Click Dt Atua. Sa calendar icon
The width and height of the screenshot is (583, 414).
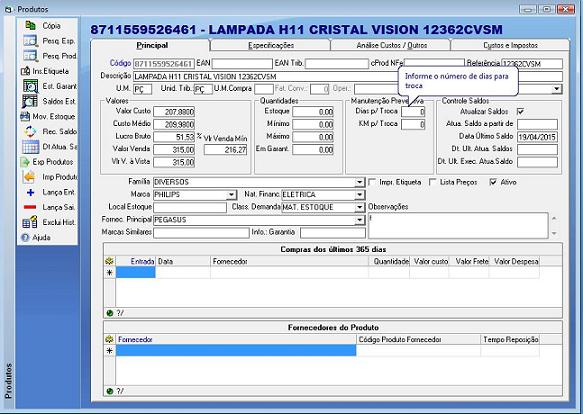[30, 147]
